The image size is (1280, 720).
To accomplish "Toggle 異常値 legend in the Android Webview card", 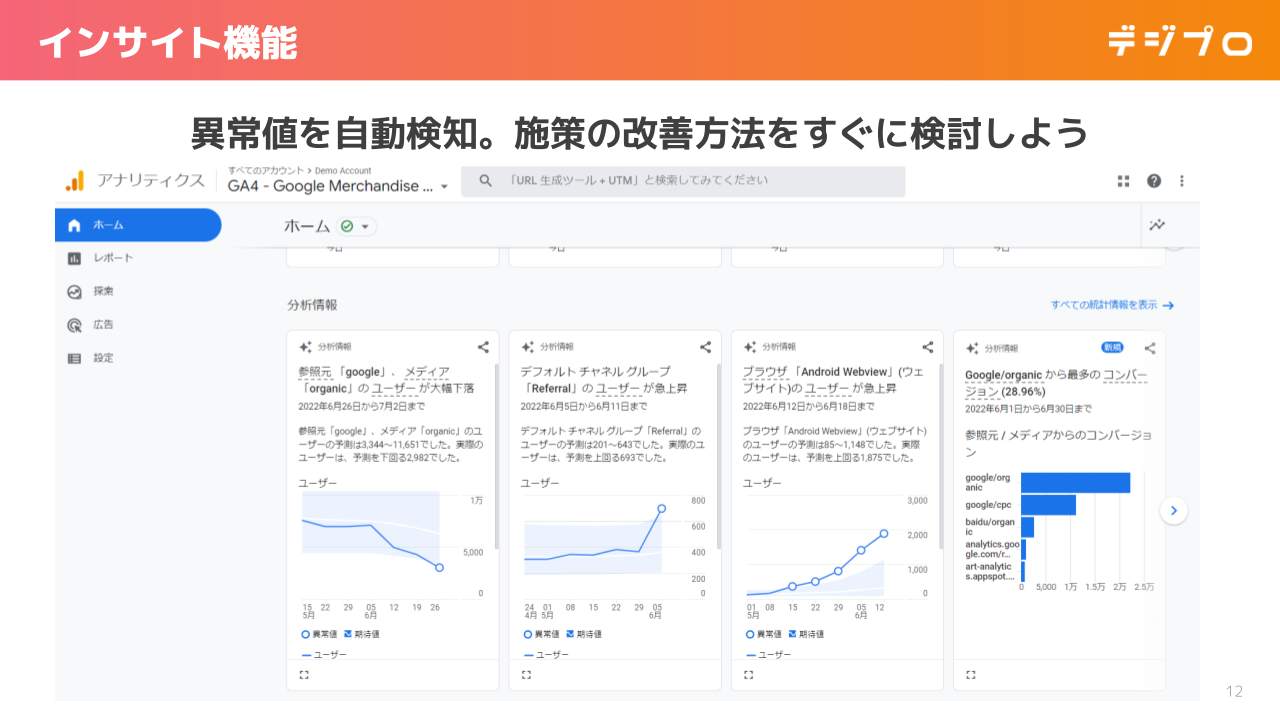I will pos(764,634).
